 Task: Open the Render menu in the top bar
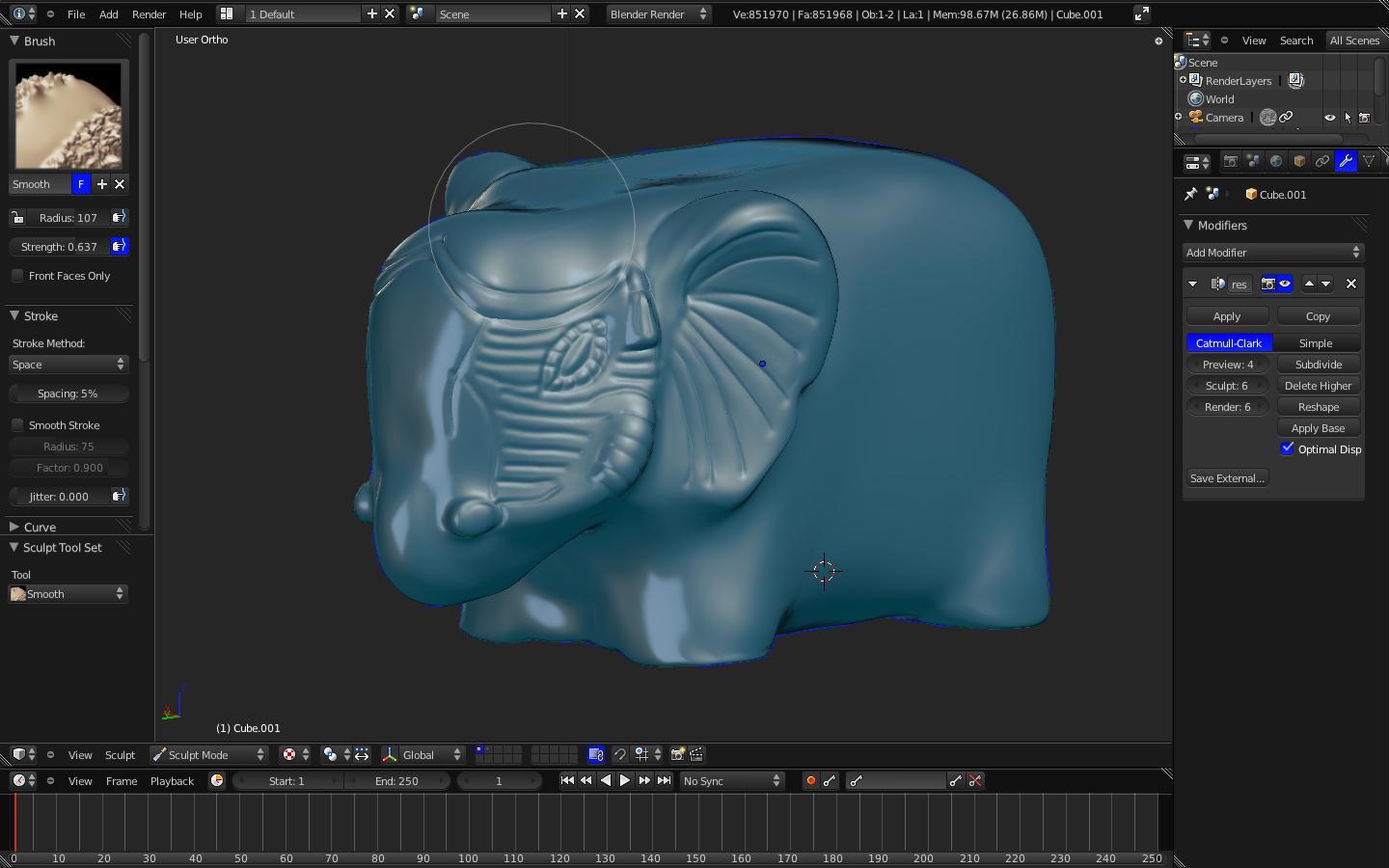coord(149,14)
